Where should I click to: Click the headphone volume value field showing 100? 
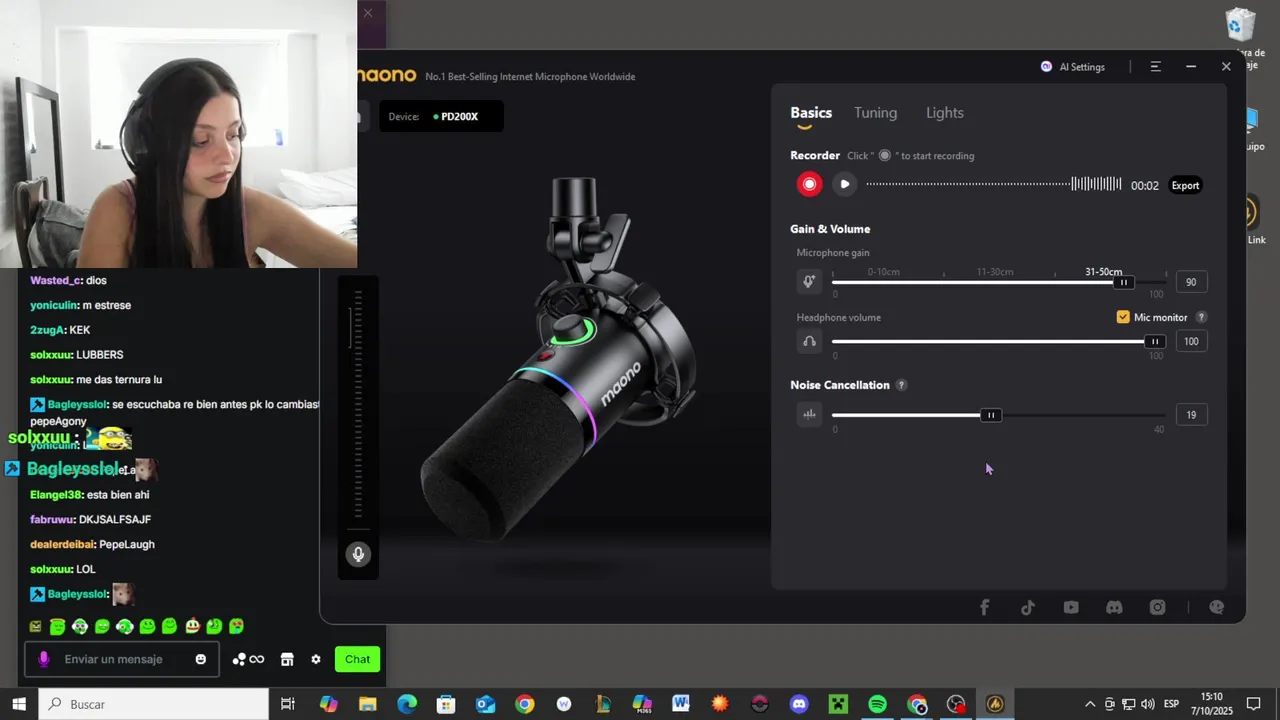pos(1191,341)
